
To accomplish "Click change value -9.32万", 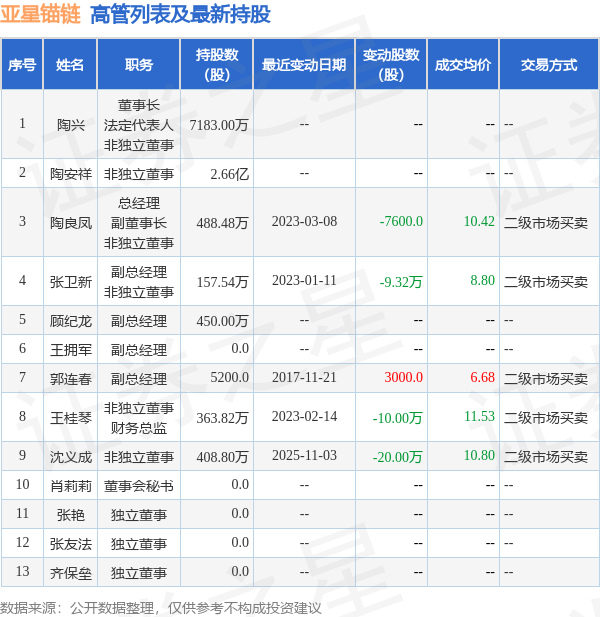I will click(x=401, y=282).
